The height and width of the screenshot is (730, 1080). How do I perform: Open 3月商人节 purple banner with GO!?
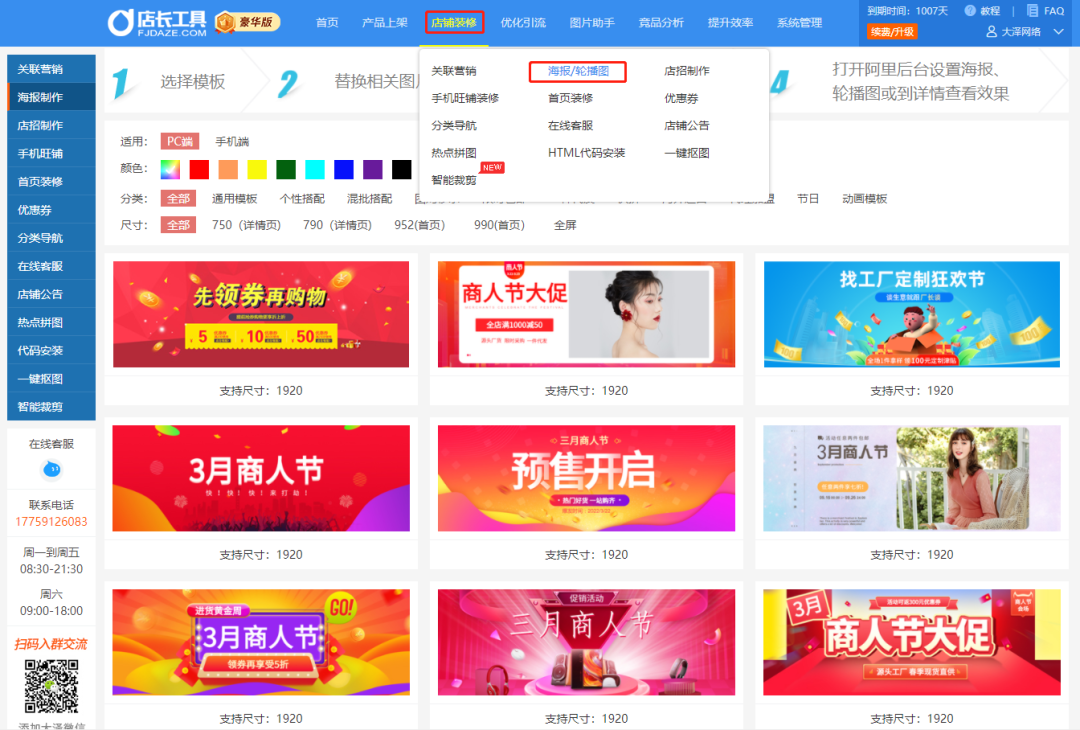[261, 642]
